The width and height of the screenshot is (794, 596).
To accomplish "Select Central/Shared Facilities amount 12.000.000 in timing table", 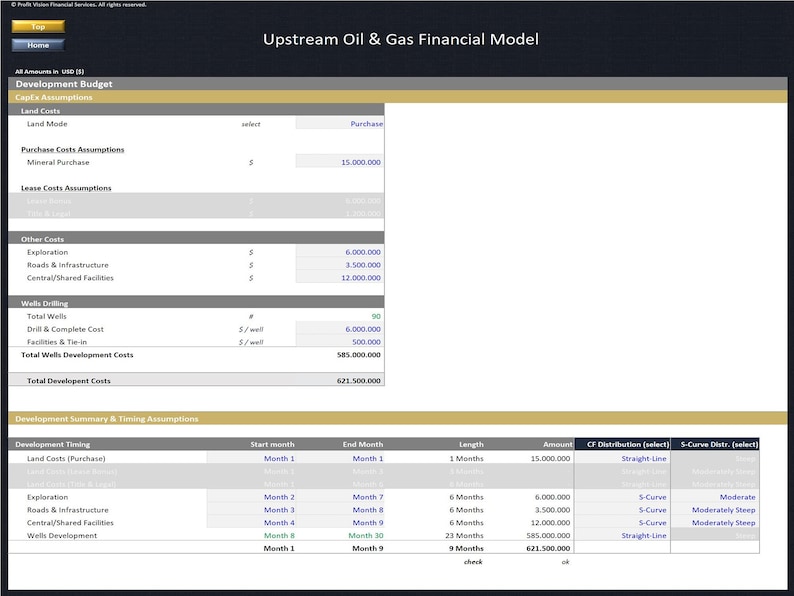I will [550, 523].
